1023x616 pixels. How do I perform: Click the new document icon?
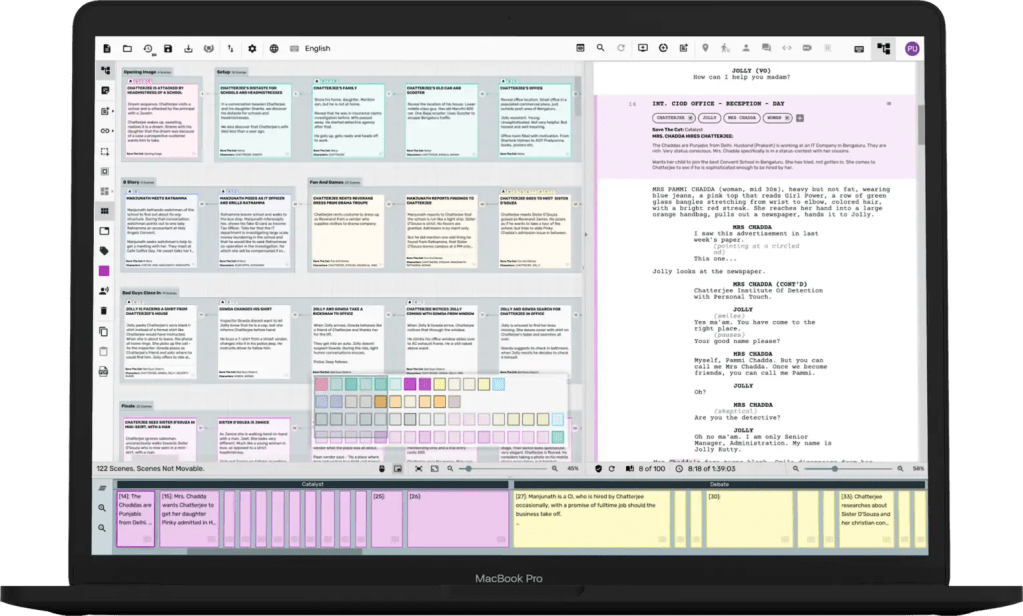click(x=106, y=48)
